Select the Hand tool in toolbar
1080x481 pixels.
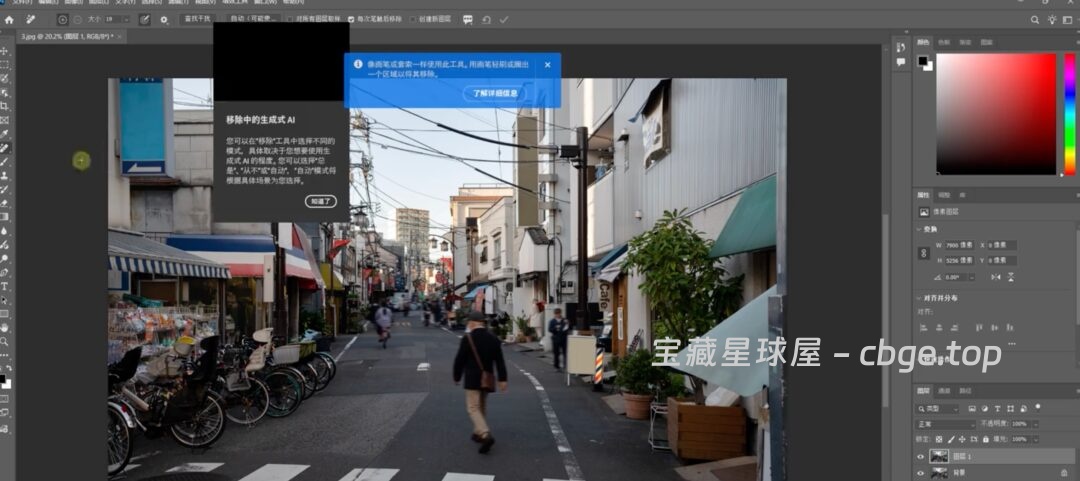point(5,327)
